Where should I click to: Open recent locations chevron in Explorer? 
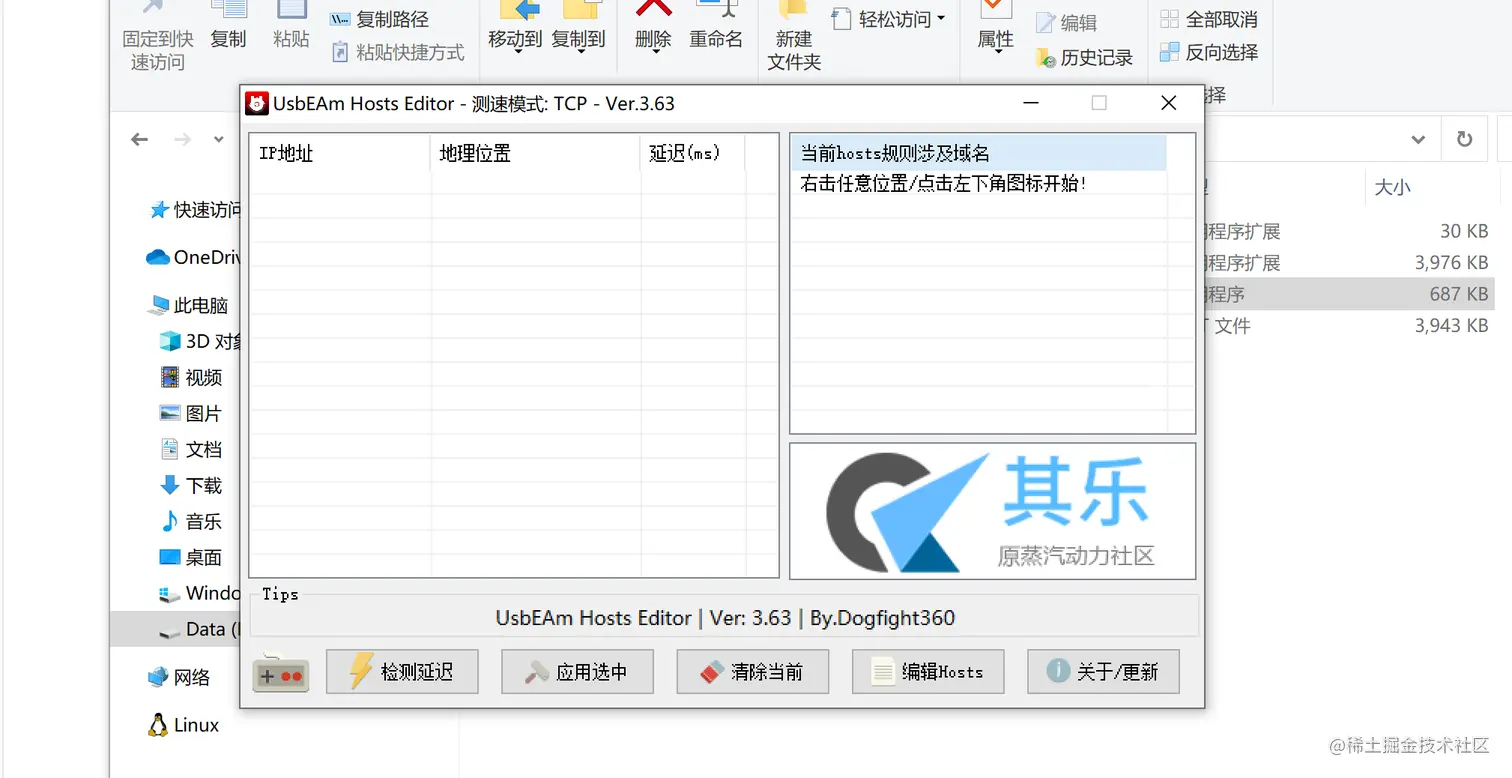coord(219,139)
